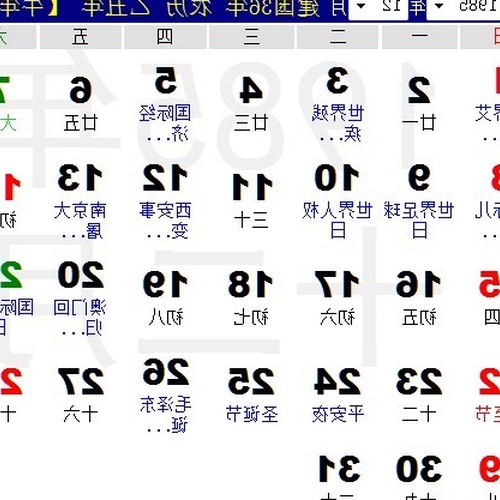This screenshot has height=500, width=500.
Task: Click the lunar date 廿三 under 4
Action: tap(251, 123)
